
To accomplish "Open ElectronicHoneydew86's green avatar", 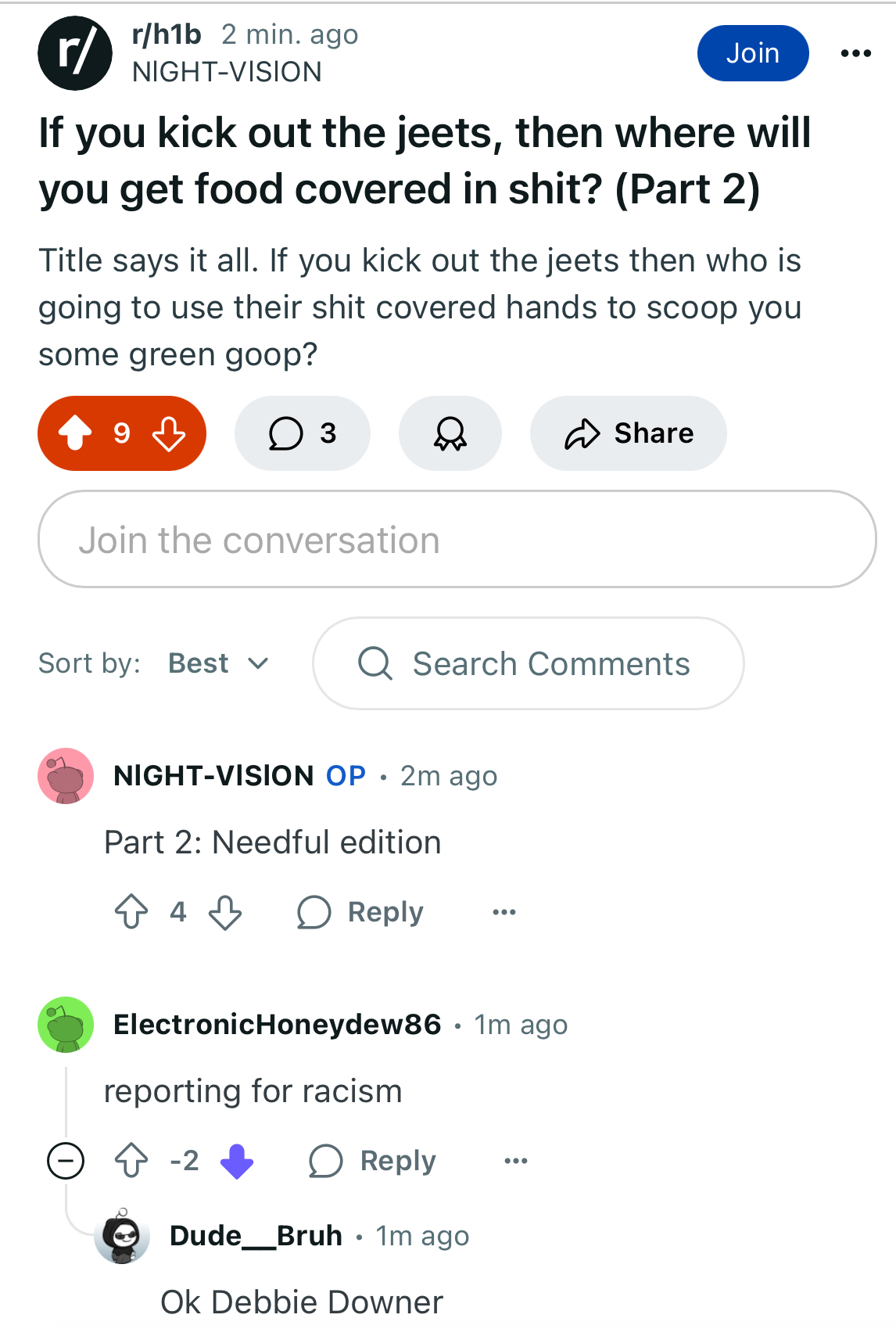I will pos(66,1024).
